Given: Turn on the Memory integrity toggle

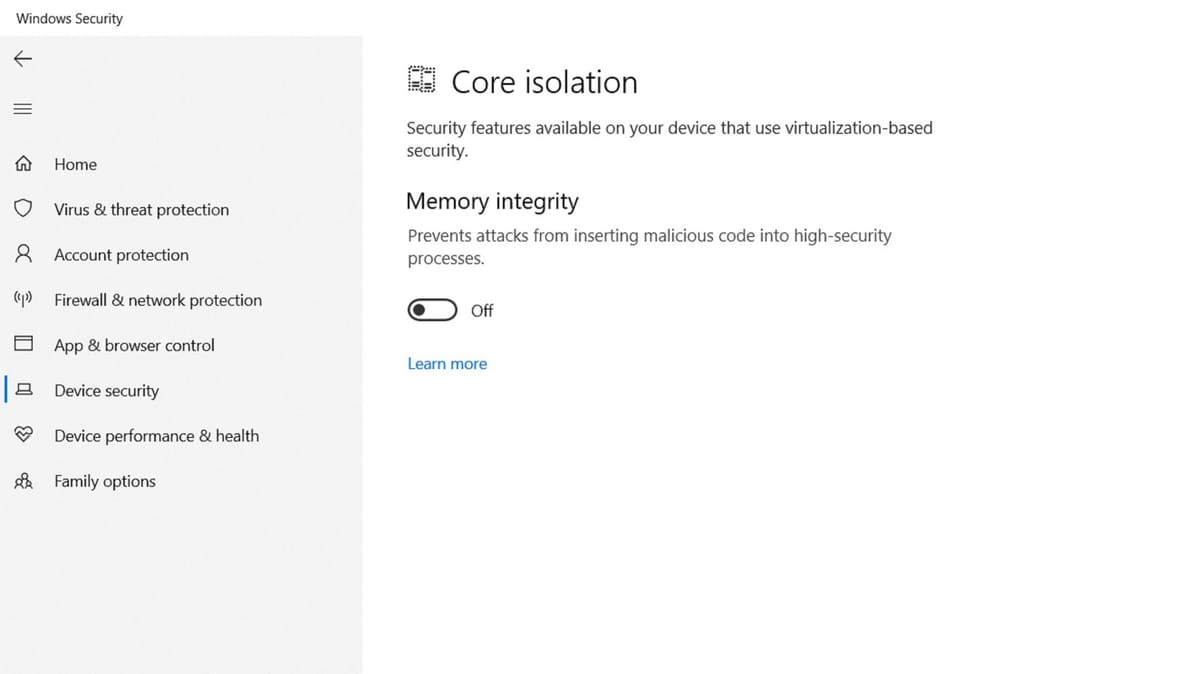Looking at the screenshot, I should click(432, 310).
